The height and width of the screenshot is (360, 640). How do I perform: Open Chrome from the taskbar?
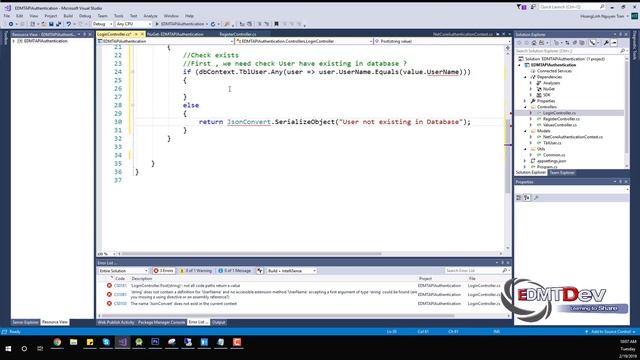point(57,342)
